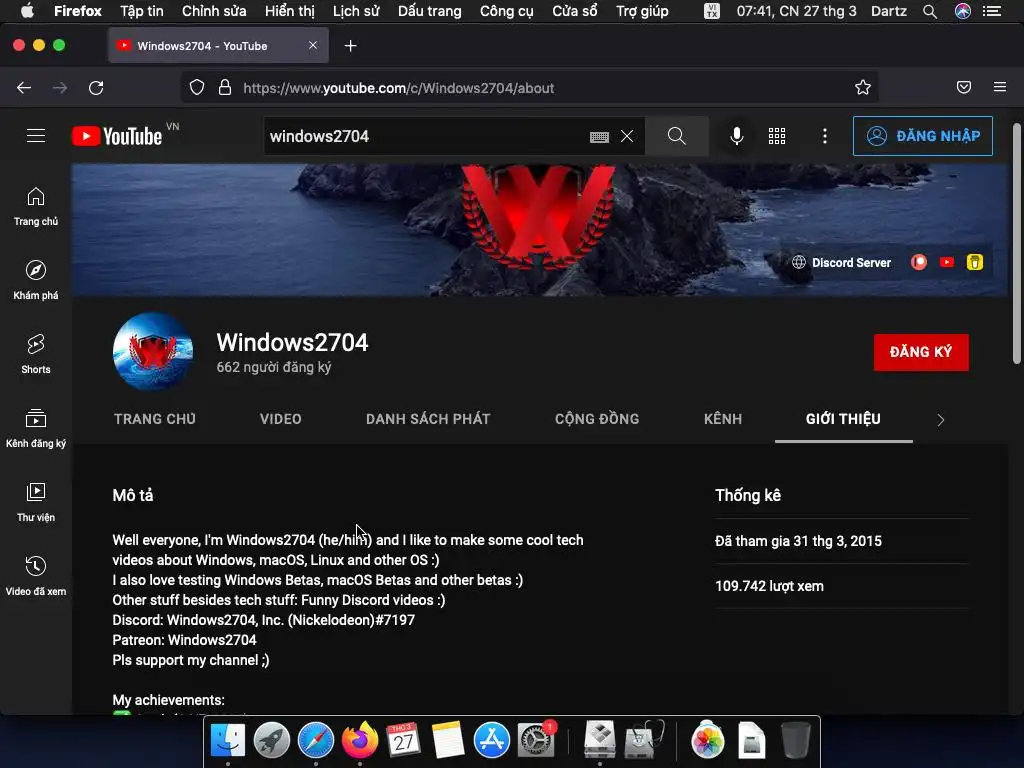The image size is (1024, 768).
Task: Start voice search with the microphone icon
Action: pos(737,136)
